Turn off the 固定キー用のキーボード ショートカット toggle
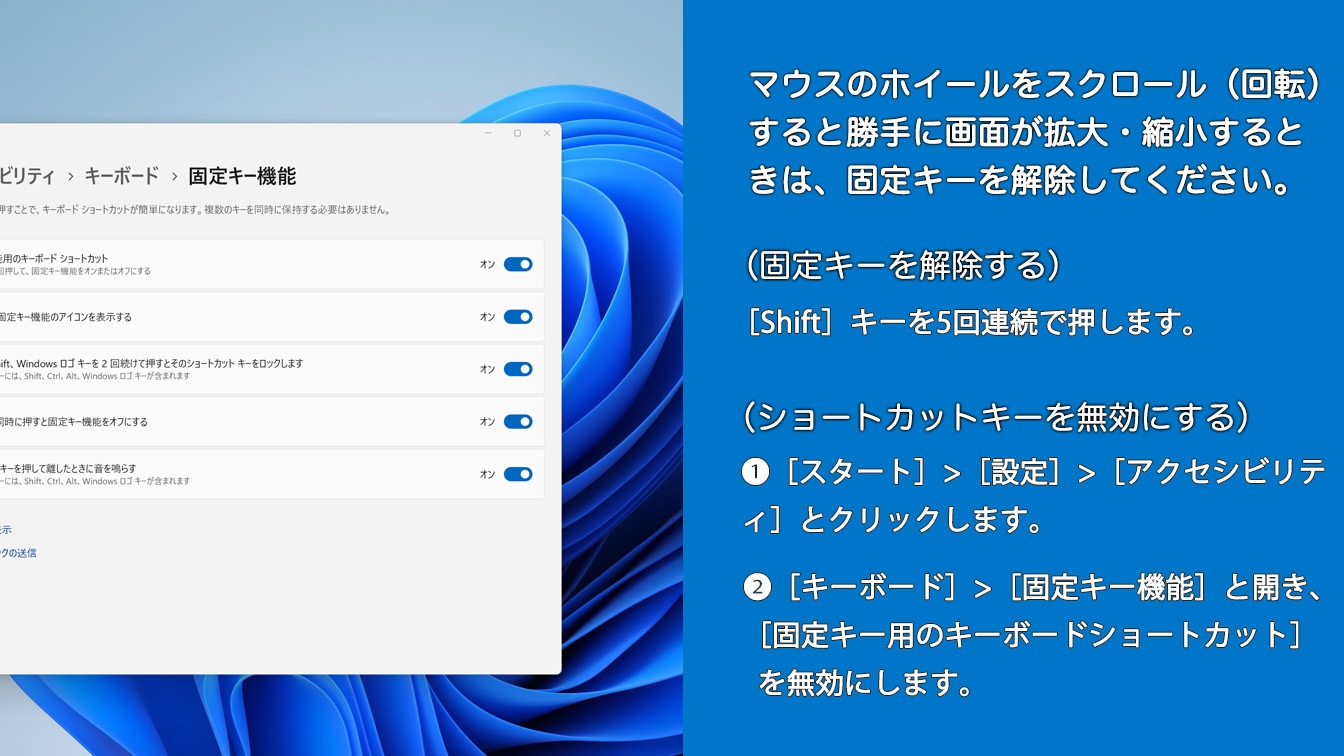This screenshot has width=1344, height=756. coord(517,264)
